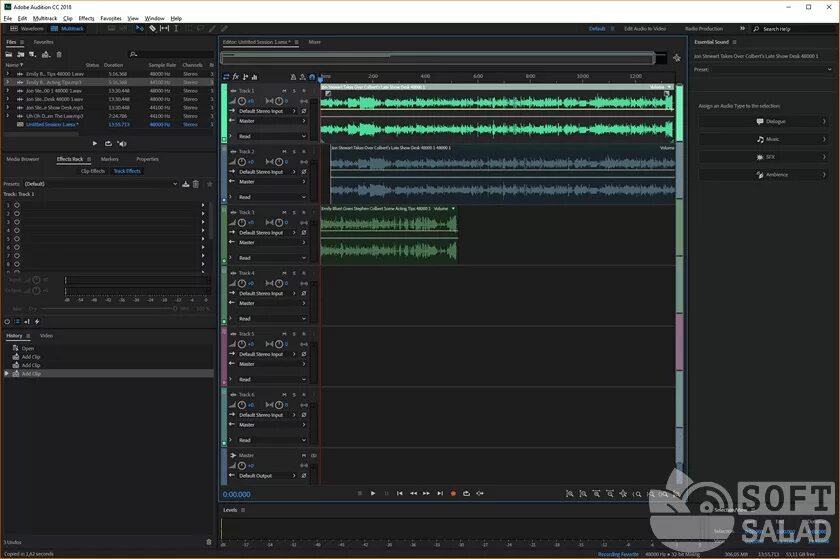Show inputs/outputs section in track controls
Screen dimensions: 840x559
coord(226,77)
